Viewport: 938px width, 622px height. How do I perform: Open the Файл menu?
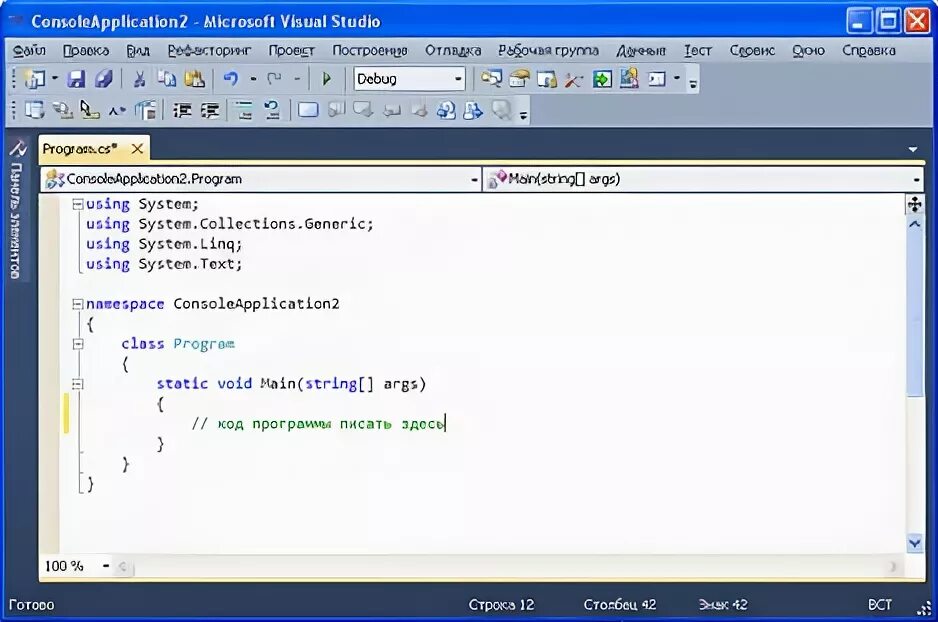pyautogui.click(x=29, y=50)
